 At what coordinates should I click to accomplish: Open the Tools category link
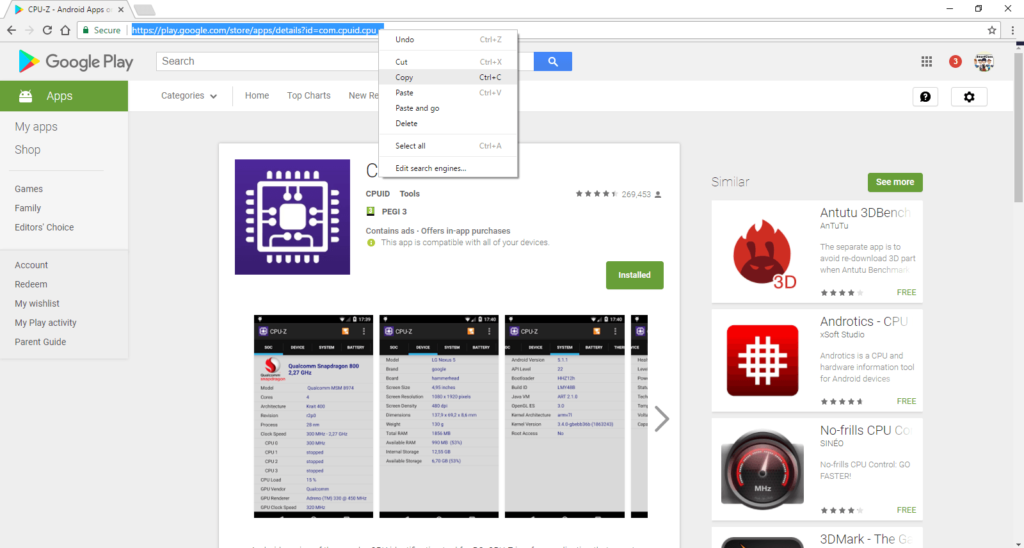[409, 194]
